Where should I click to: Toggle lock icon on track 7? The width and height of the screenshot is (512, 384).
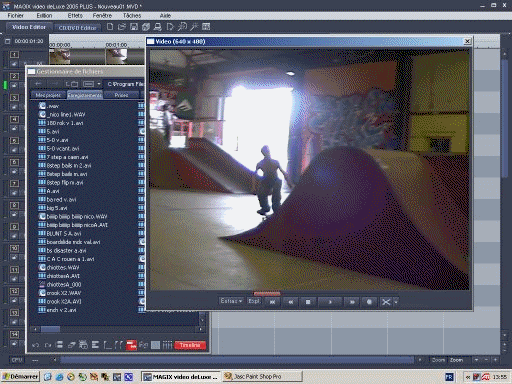pos(14,193)
